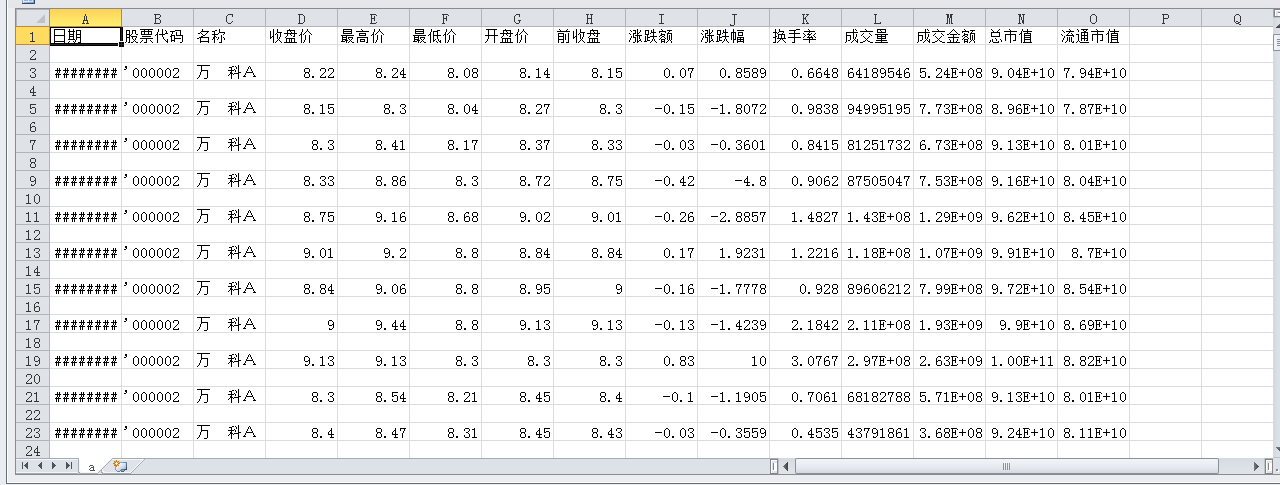Select cell with value -4.8
Viewport: 1280px width, 485px height.
(x=733, y=181)
